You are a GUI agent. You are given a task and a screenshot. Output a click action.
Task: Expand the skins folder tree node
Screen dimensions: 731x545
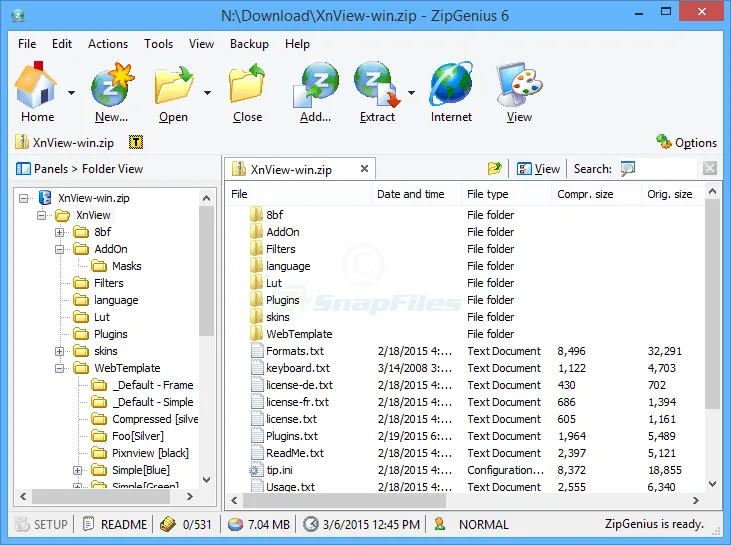point(59,352)
